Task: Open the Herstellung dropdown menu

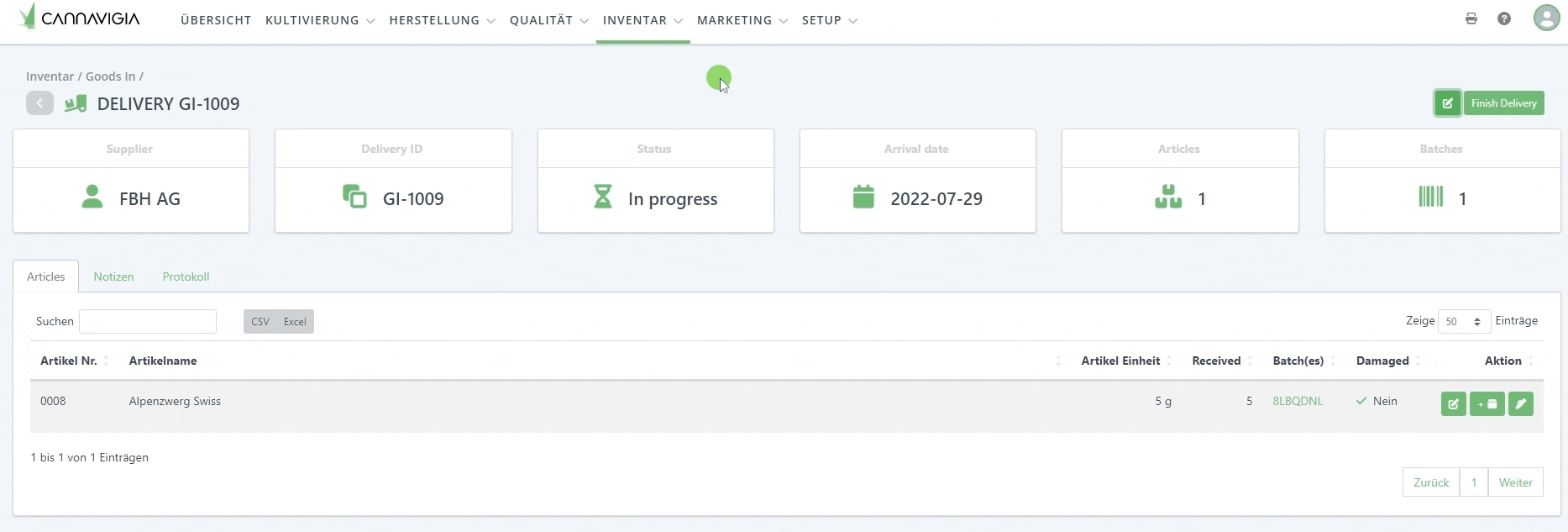Action: click(x=442, y=20)
